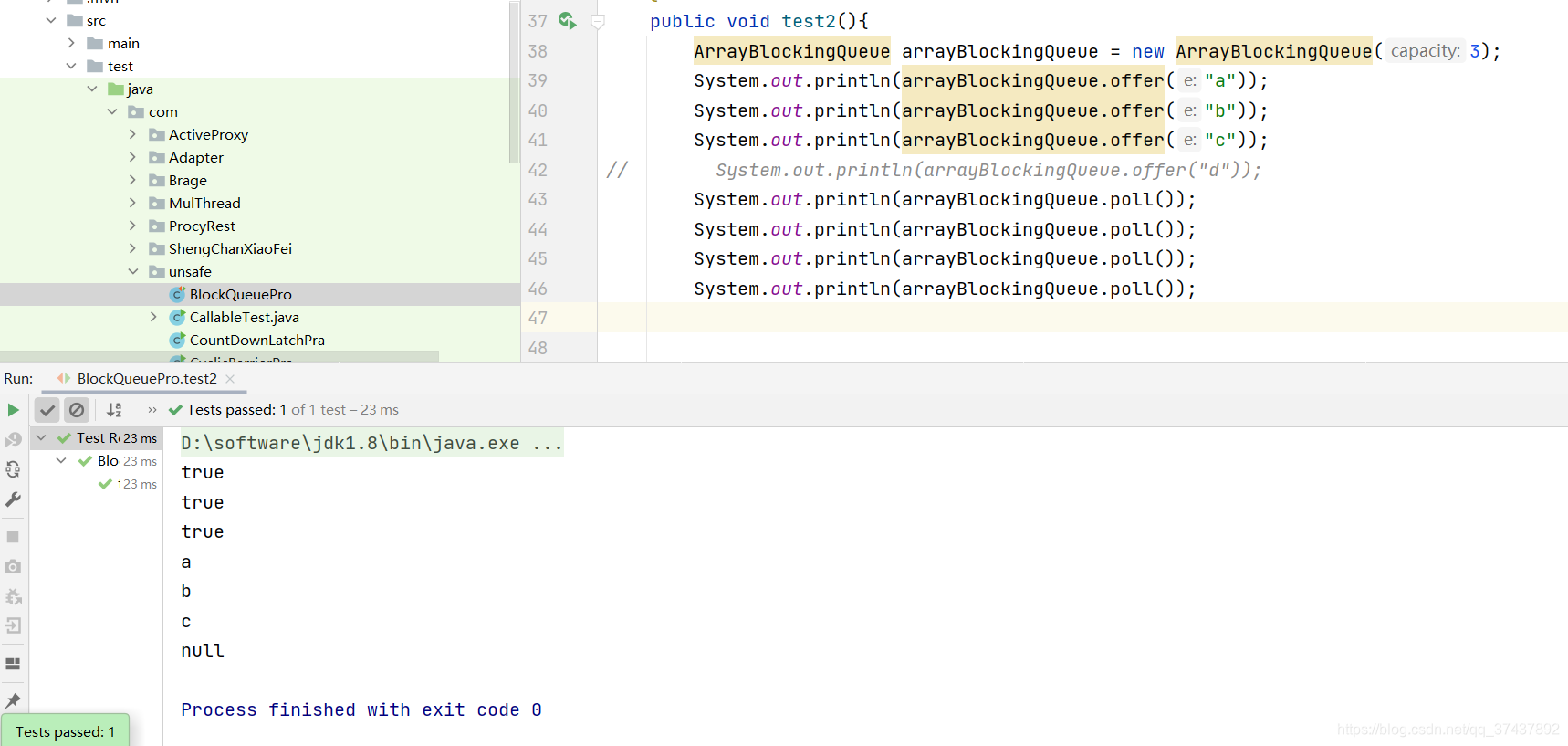Image resolution: width=1568 pixels, height=746 pixels.
Task: Select the BlockQueuePro.test2 run tab
Action: coord(146,378)
